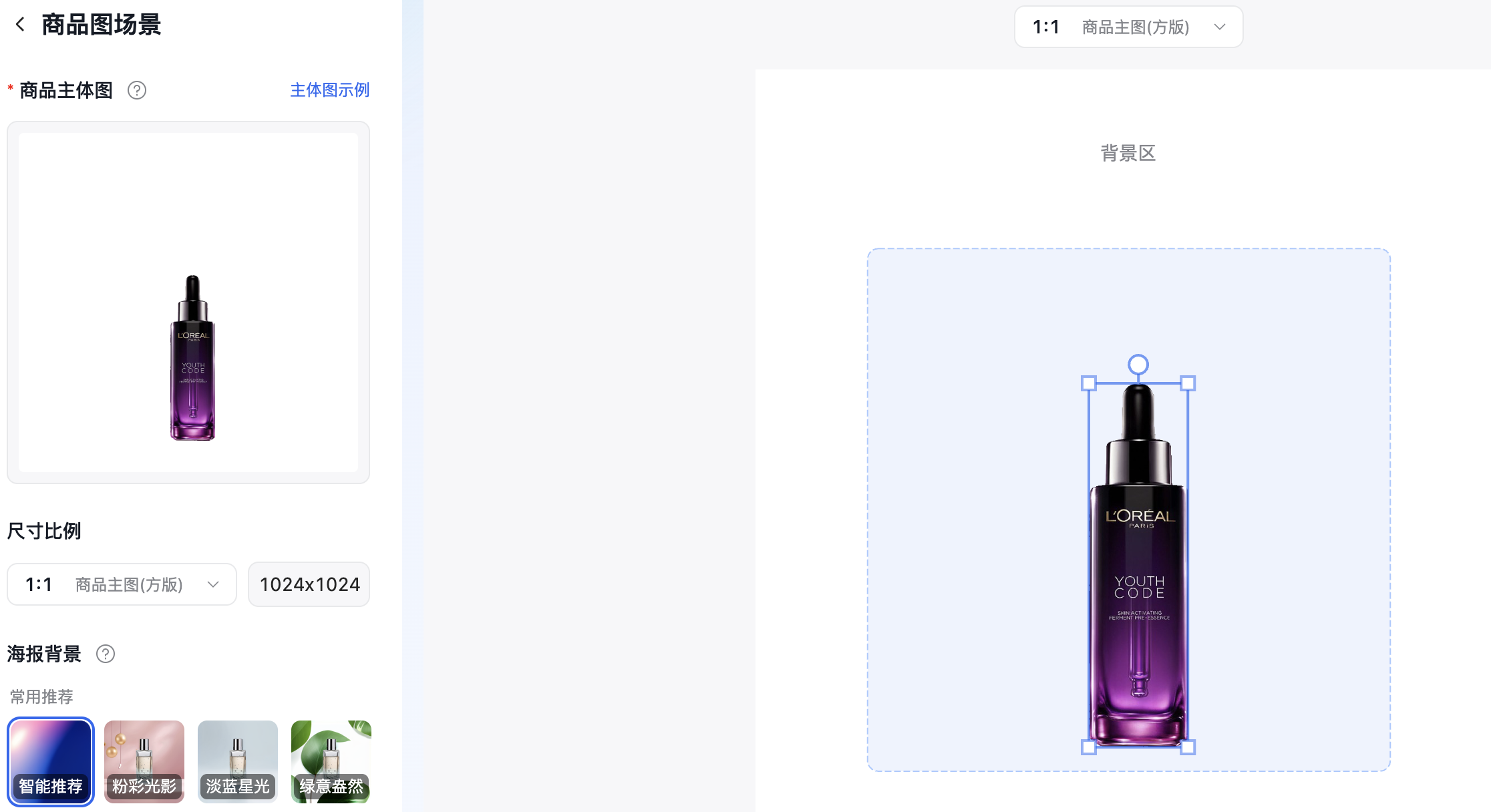Open the top canvas 1:1 ratio dropdown
This screenshot has width=1491, height=812.
(x=1128, y=27)
